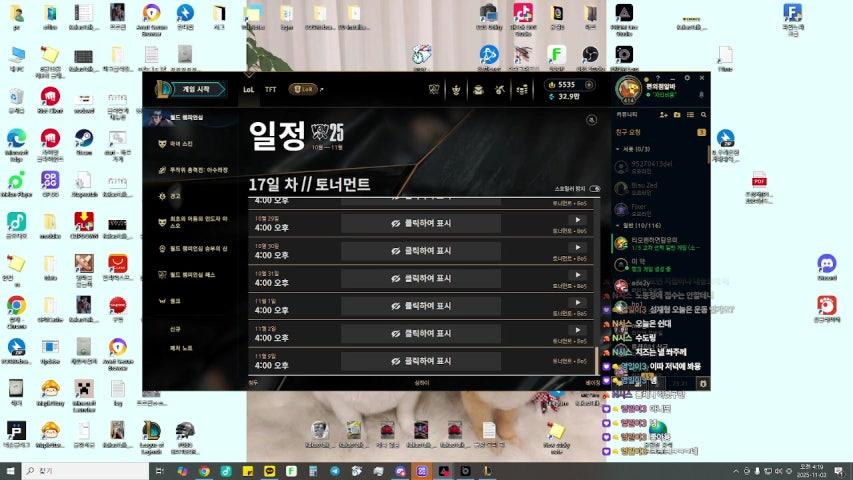The image size is (853, 480).
Task: Open the Steam desktop shortcut
Action: point(84,141)
